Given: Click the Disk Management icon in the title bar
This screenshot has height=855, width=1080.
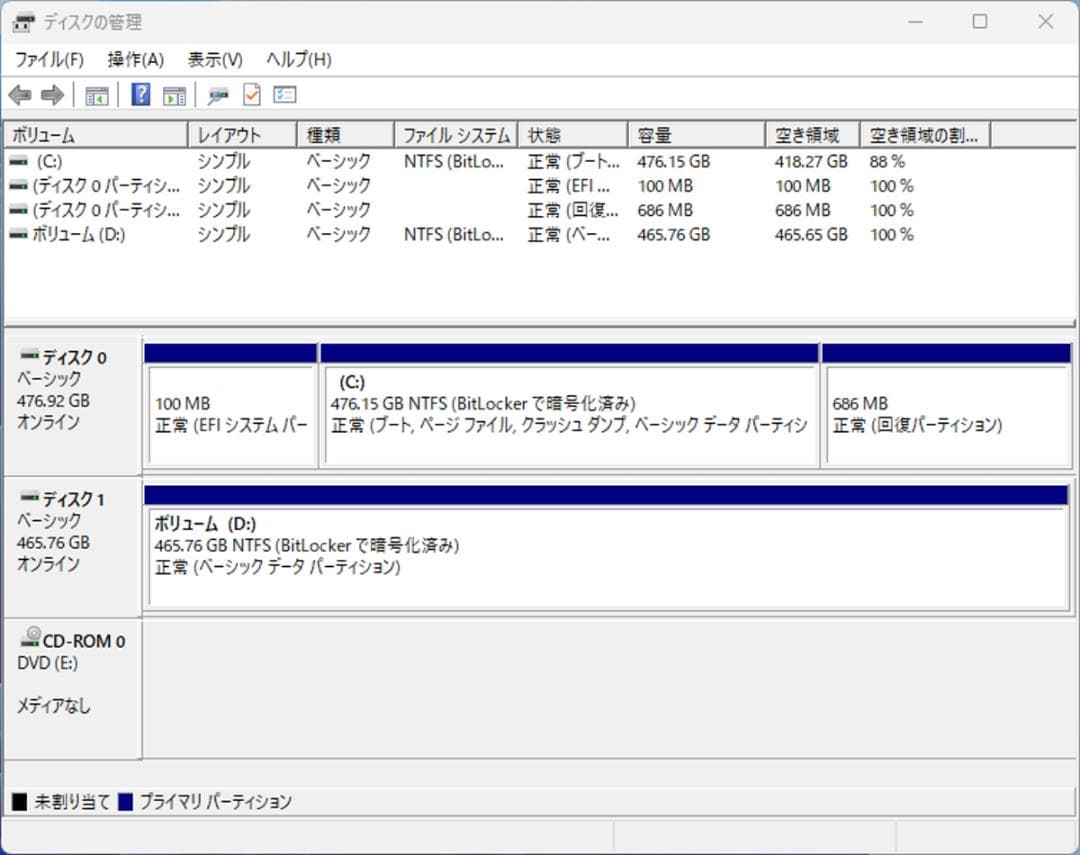Looking at the screenshot, I should tap(21, 21).
